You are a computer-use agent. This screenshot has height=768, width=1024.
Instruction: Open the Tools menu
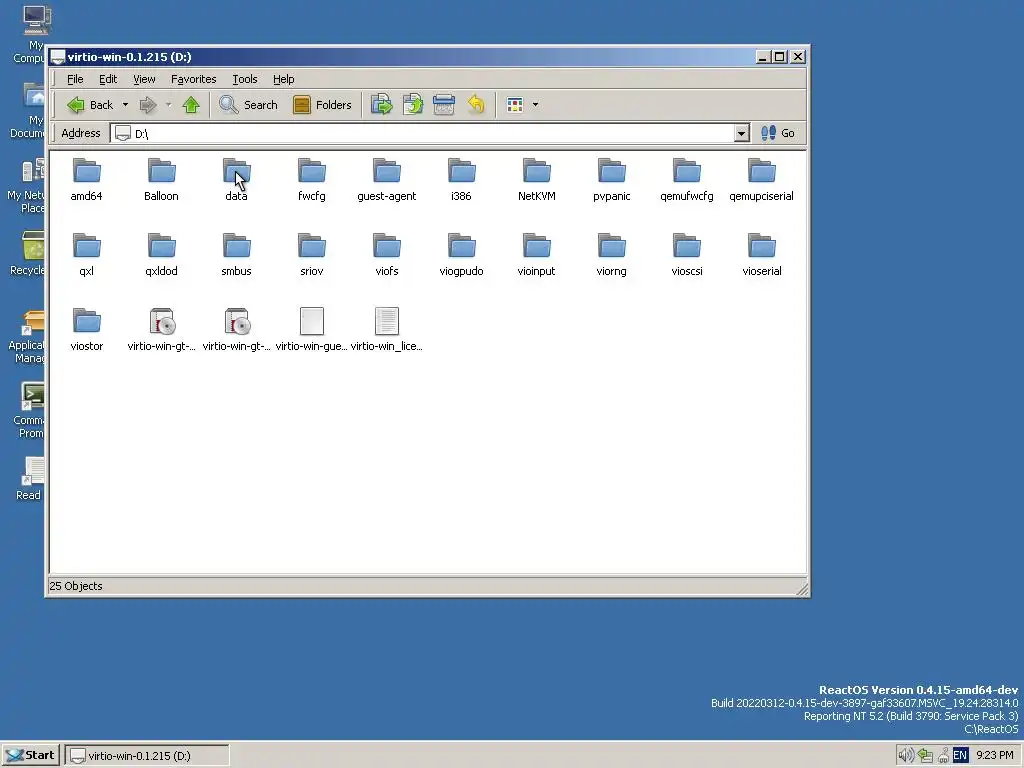coord(245,79)
